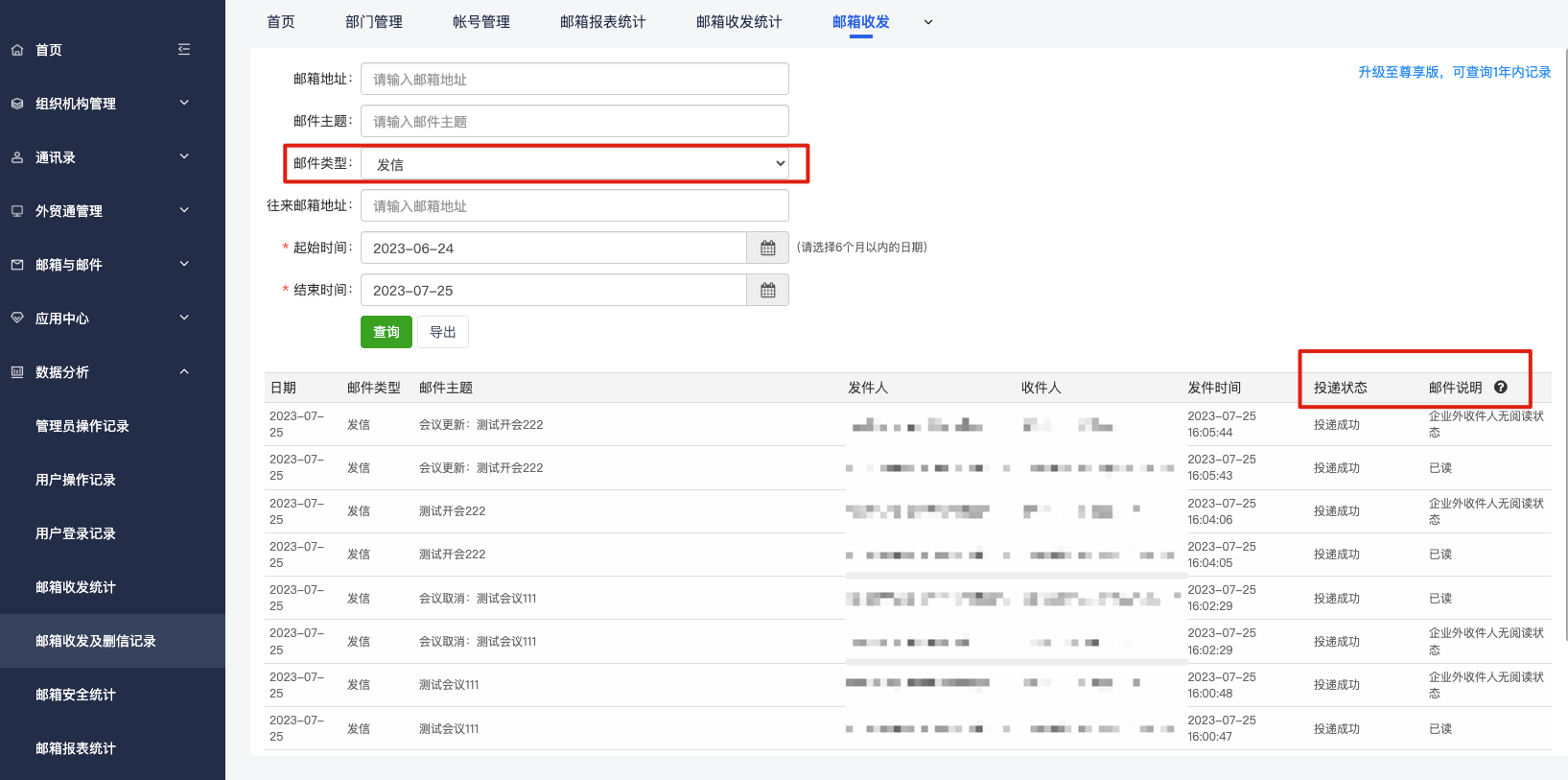Click the home icon in the sidebar
The width and height of the screenshot is (1568, 780).
pos(17,50)
